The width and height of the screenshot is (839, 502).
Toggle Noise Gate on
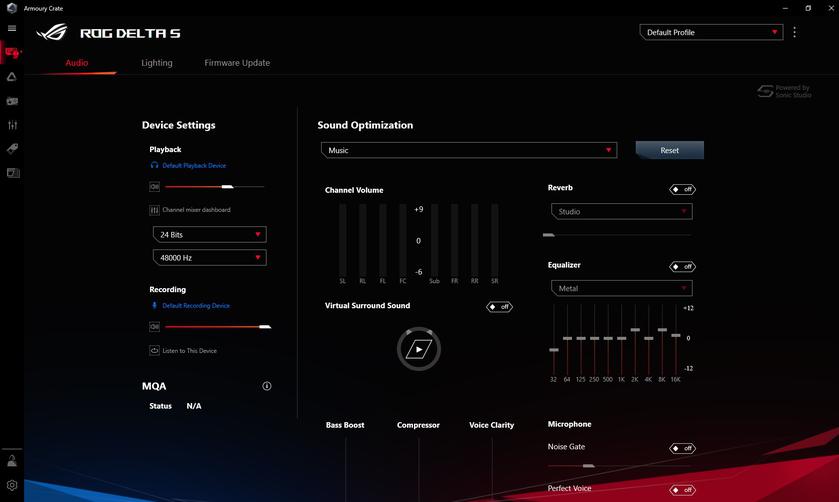(682, 448)
